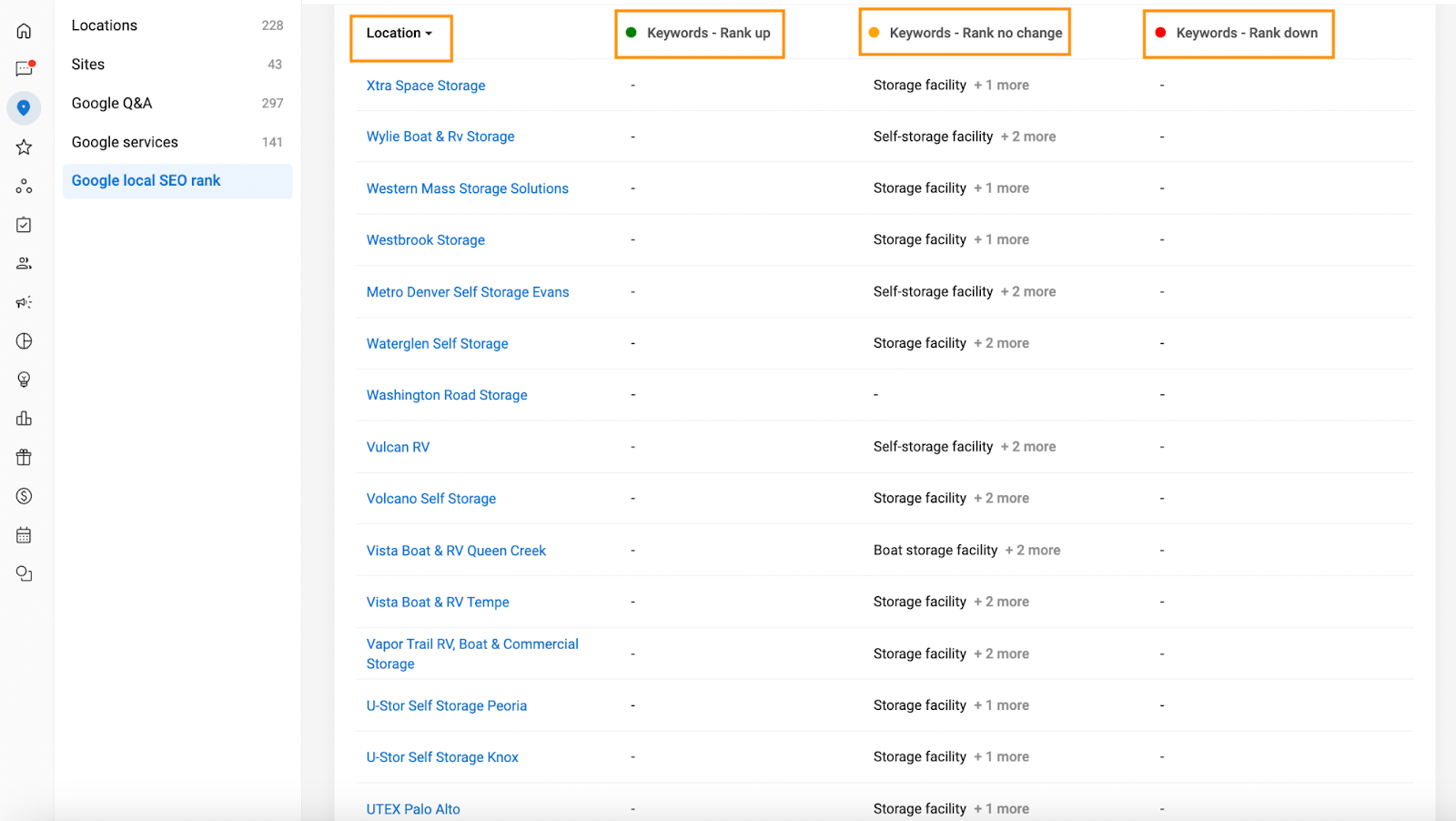Open Location column sort dropdown
Viewport: 1456px width, 821px height.
pyautogui.click(x=399, y=33)
